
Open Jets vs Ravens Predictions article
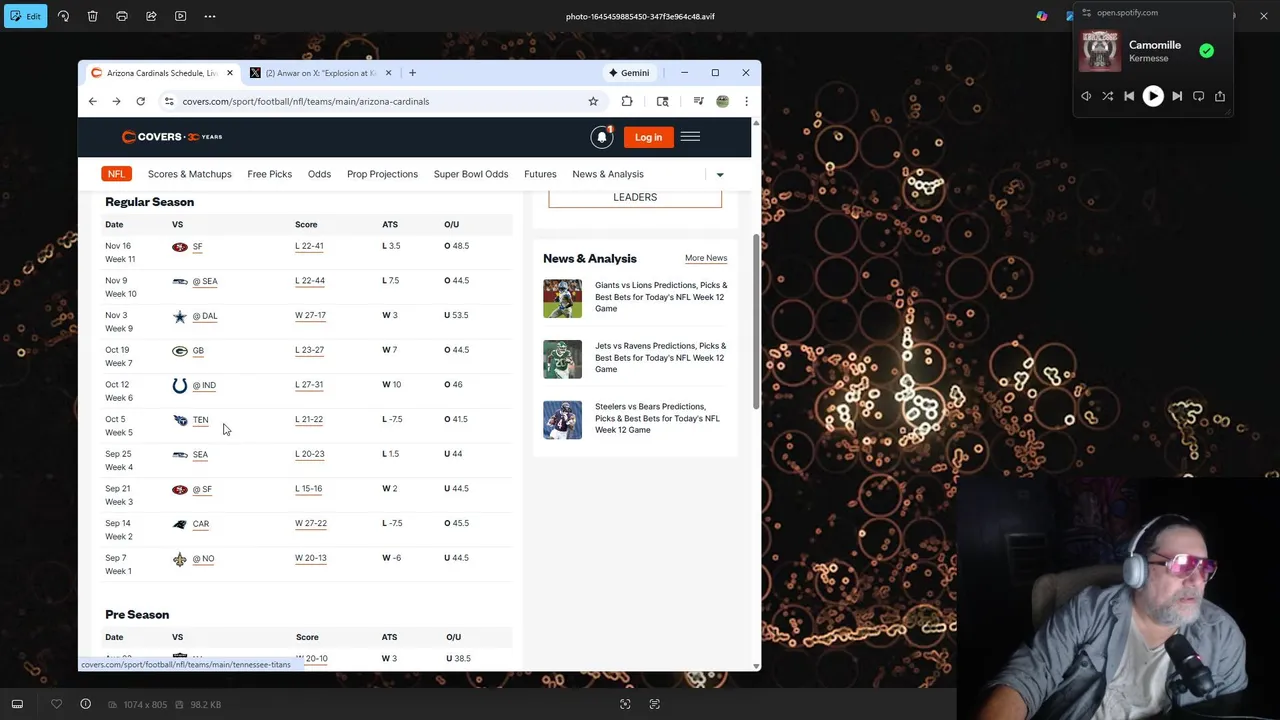(660, 357)
